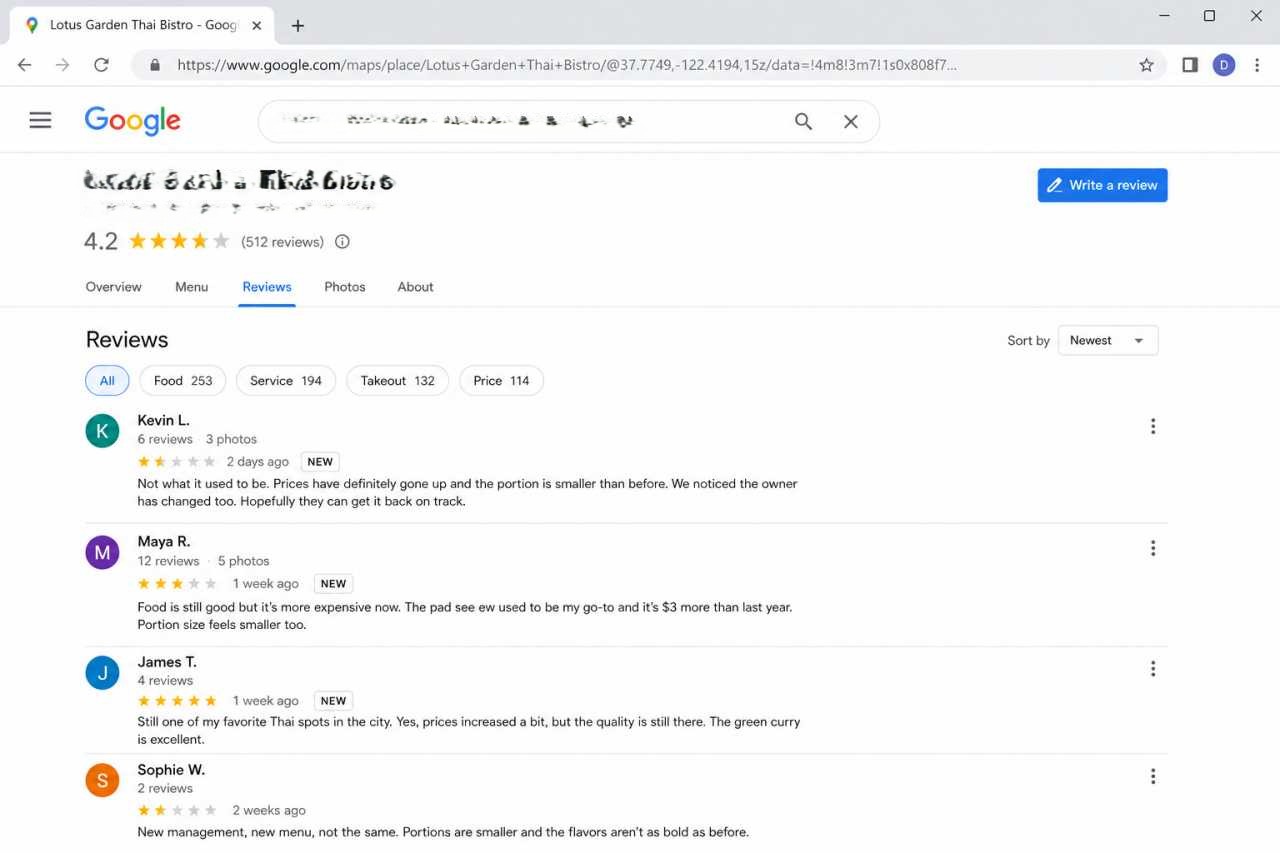Click James T.'s review text about green curry
Viewport: 1280px width, 853px height.
click(x=469, y=731)
